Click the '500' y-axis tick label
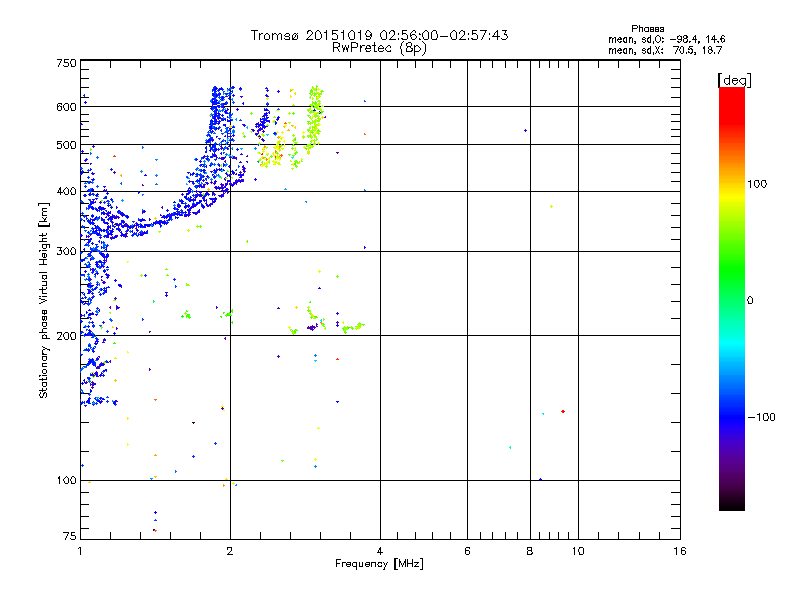Image resolution: width=800 pixels, height=600 pixels. [66, 145]
